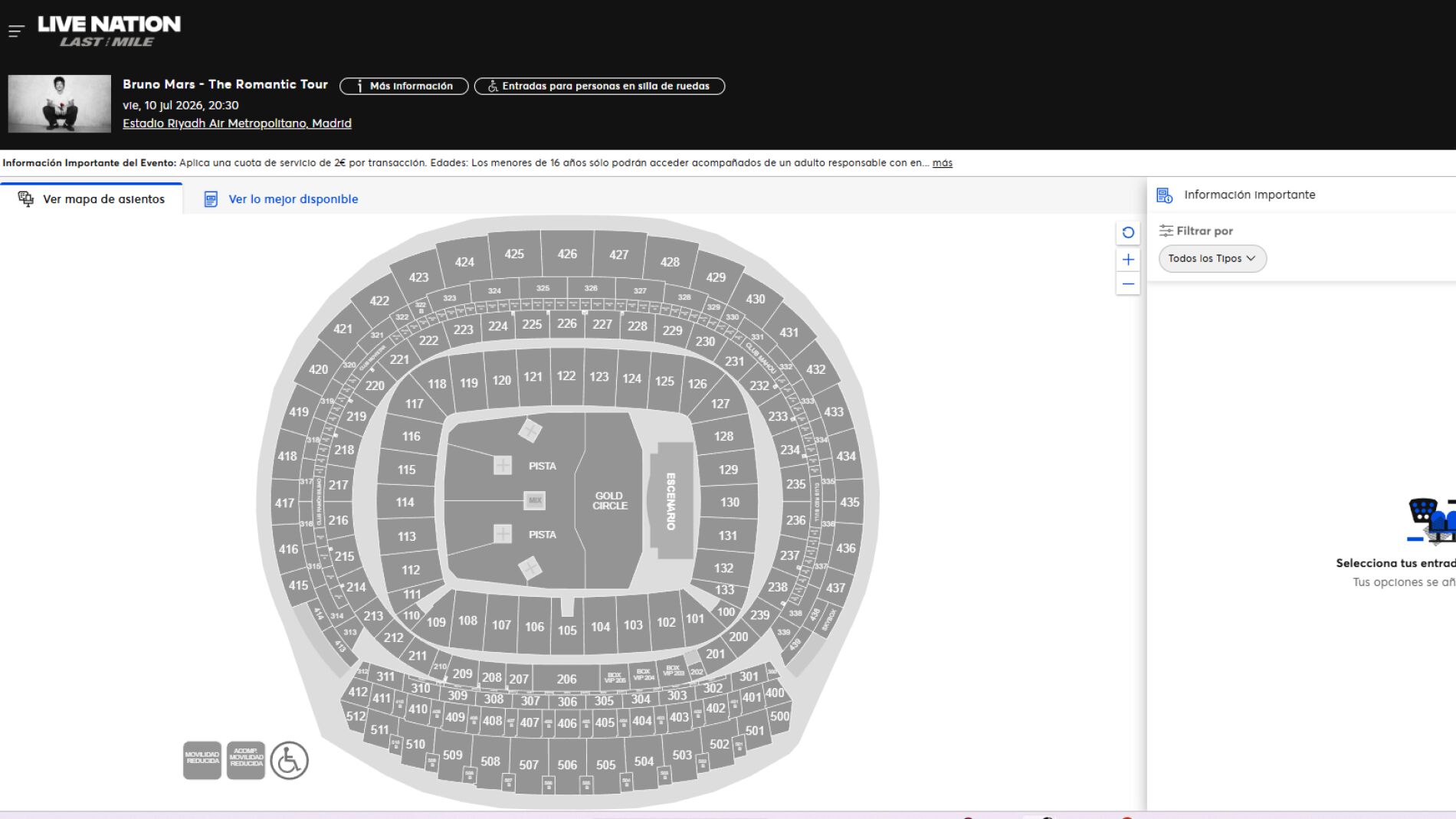1456x819 pixels.
Task: Click the Información Importante panel icon
Action: click(1165, 195)
